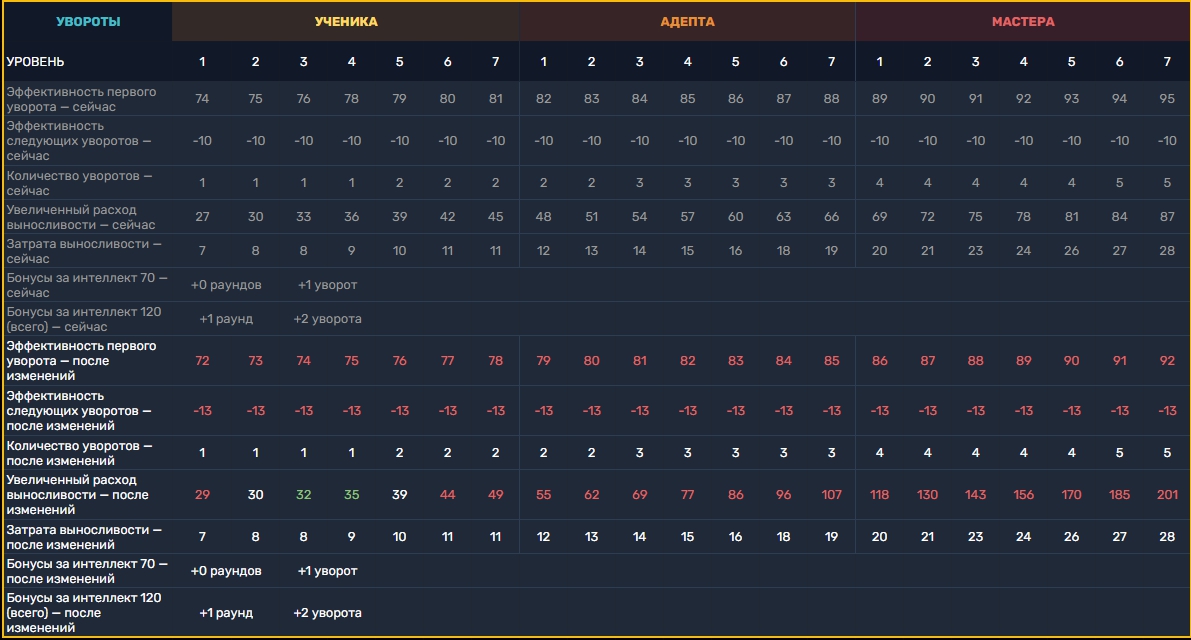Click the grey value 45
Viewport: 1191px width, 640px height.
coord(495,217)
